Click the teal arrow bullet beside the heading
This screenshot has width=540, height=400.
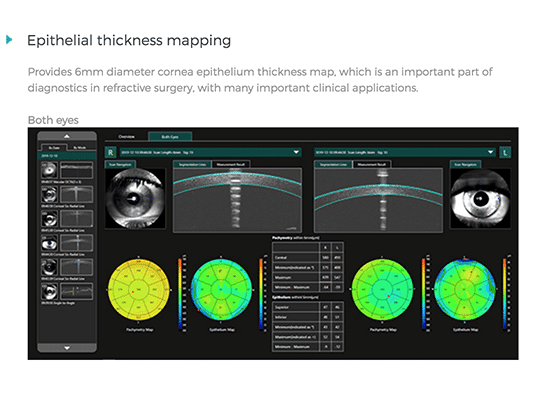9,40
